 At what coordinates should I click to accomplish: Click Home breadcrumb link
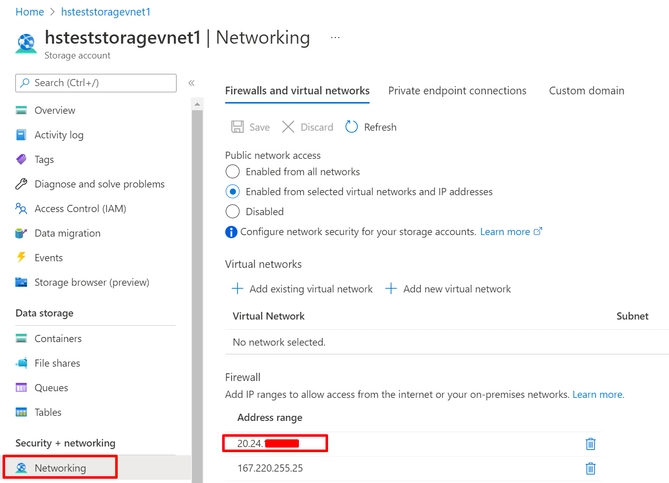tap(29, 12)
